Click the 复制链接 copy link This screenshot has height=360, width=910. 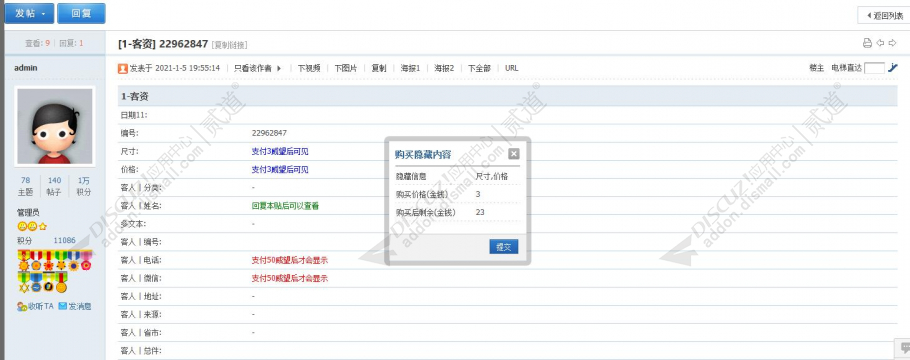(229, 45)
